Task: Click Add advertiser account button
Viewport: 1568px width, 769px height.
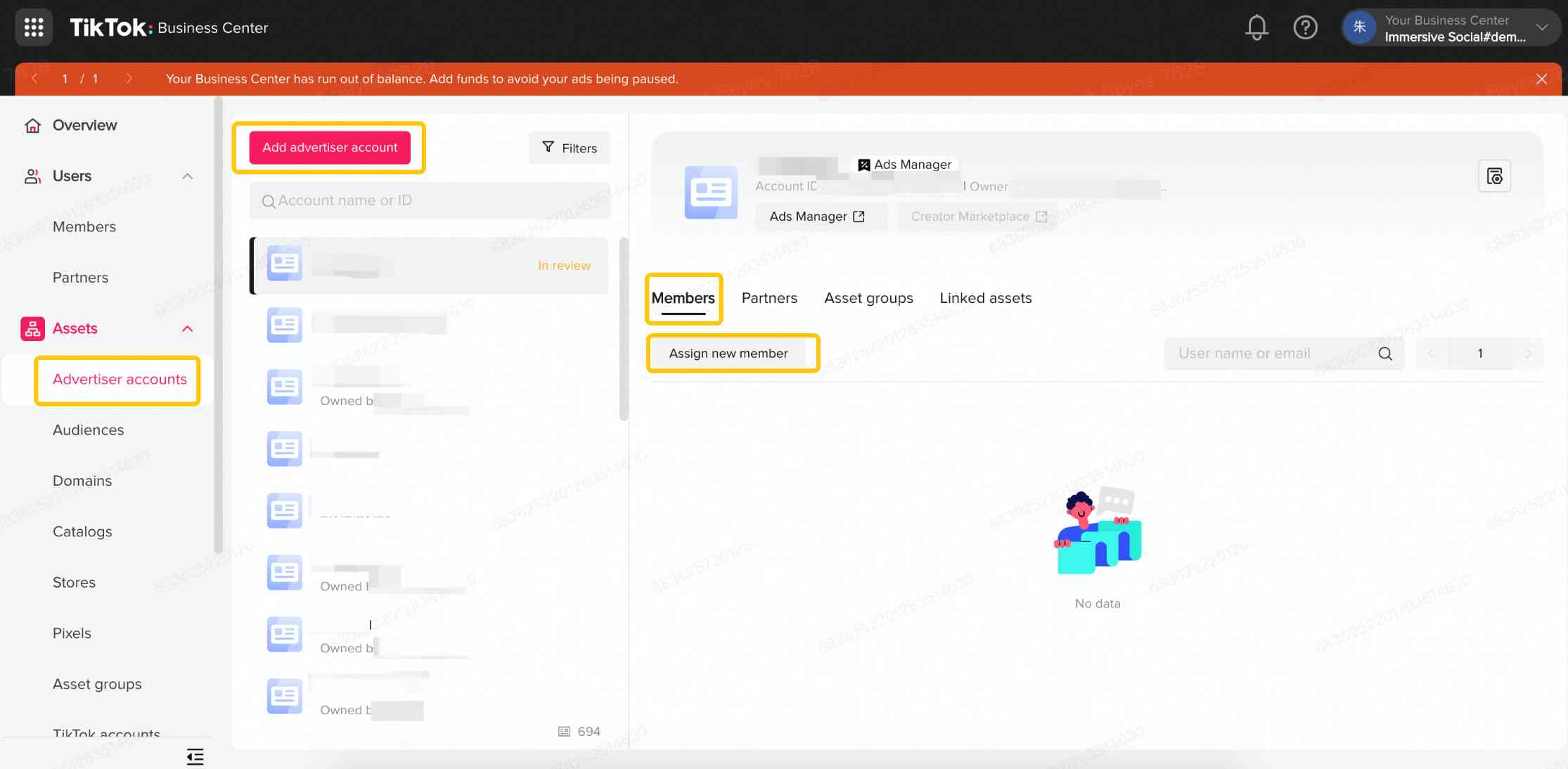Action: (330, 148)
